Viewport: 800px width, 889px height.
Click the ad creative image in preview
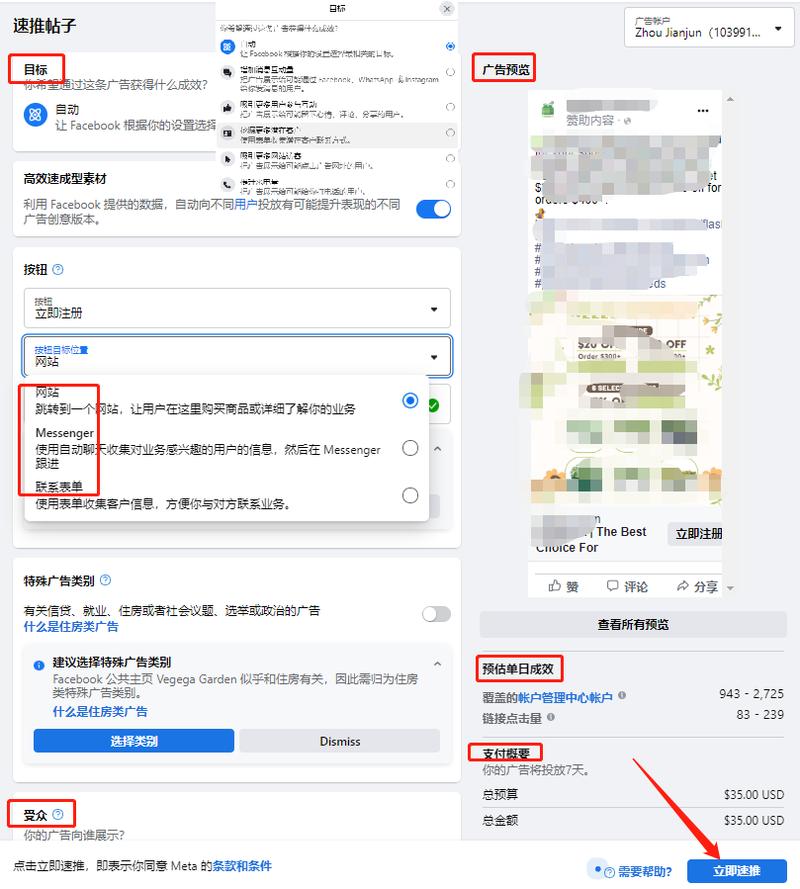pyautogui.click(x=625, y=399)
